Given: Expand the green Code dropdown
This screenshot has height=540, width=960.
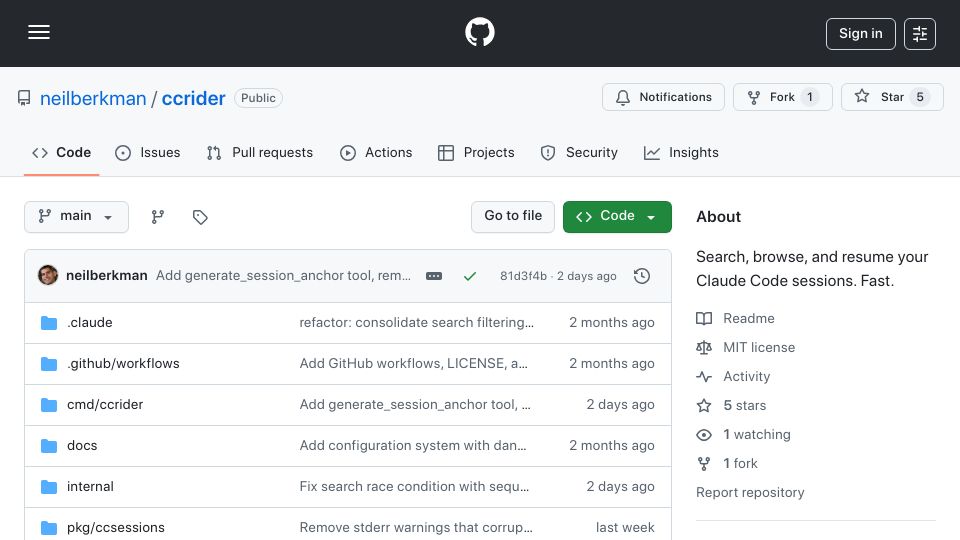Looking at the screenshot, I should [x=617, y=217].
